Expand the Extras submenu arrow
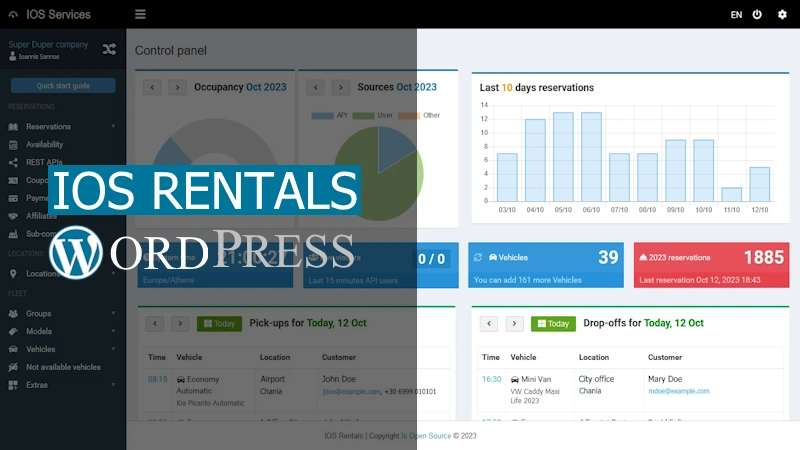 point(113,385)
